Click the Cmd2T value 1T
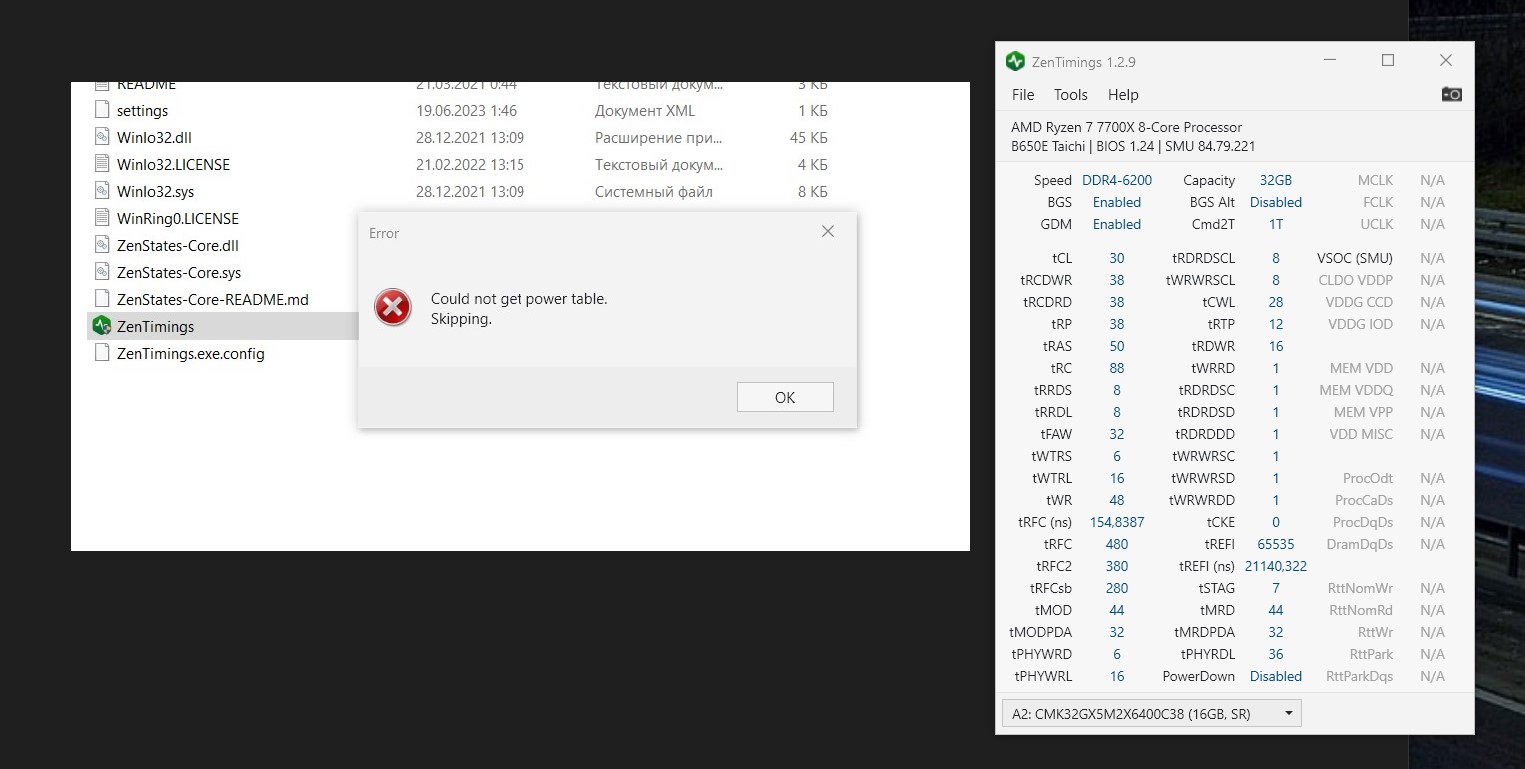This screenshot has width=1525, height=769. pyautogui.click(x=1276, y=224)
